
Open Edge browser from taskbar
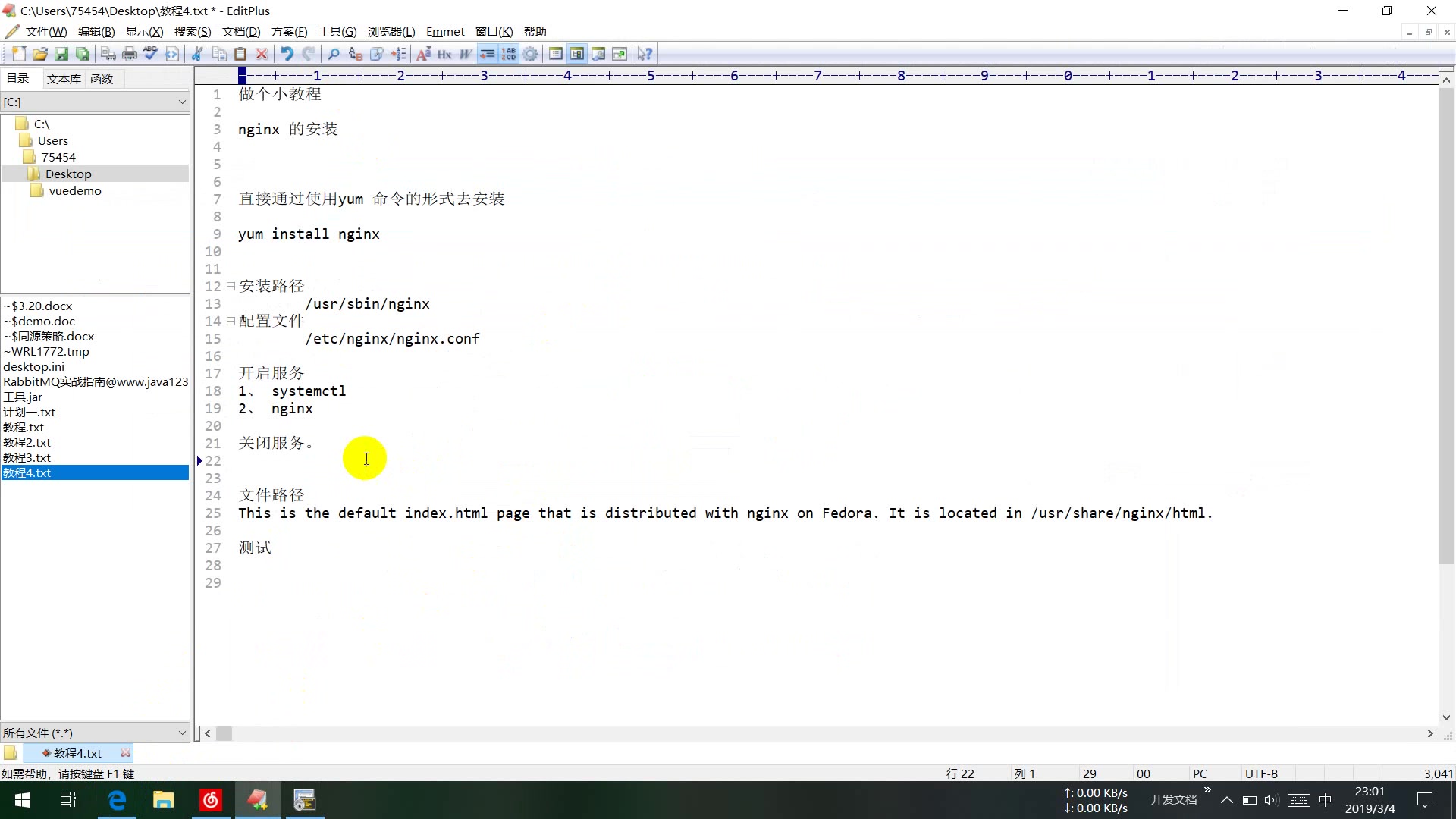click(117, 800)
